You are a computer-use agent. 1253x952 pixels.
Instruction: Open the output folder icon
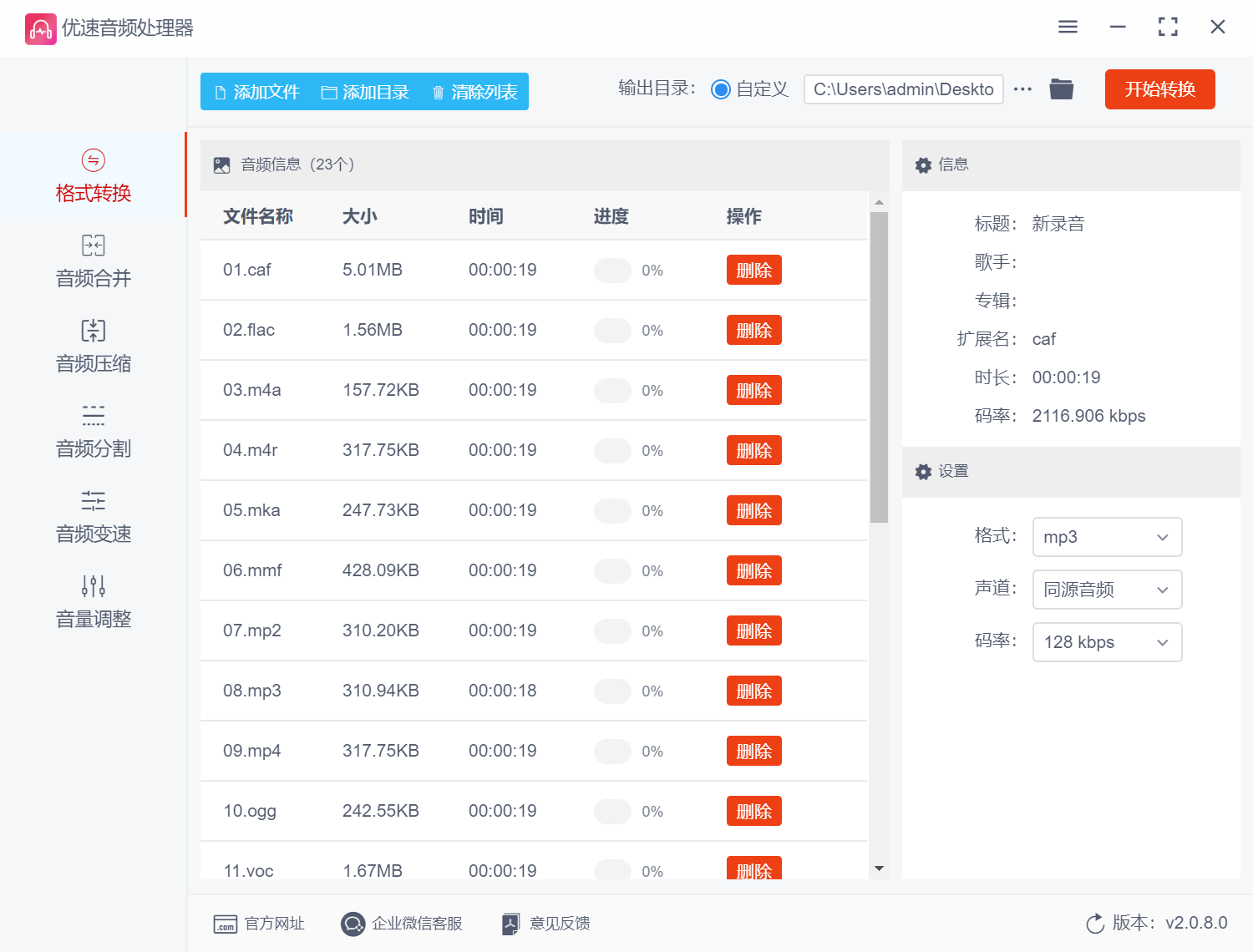(1061, 89)
